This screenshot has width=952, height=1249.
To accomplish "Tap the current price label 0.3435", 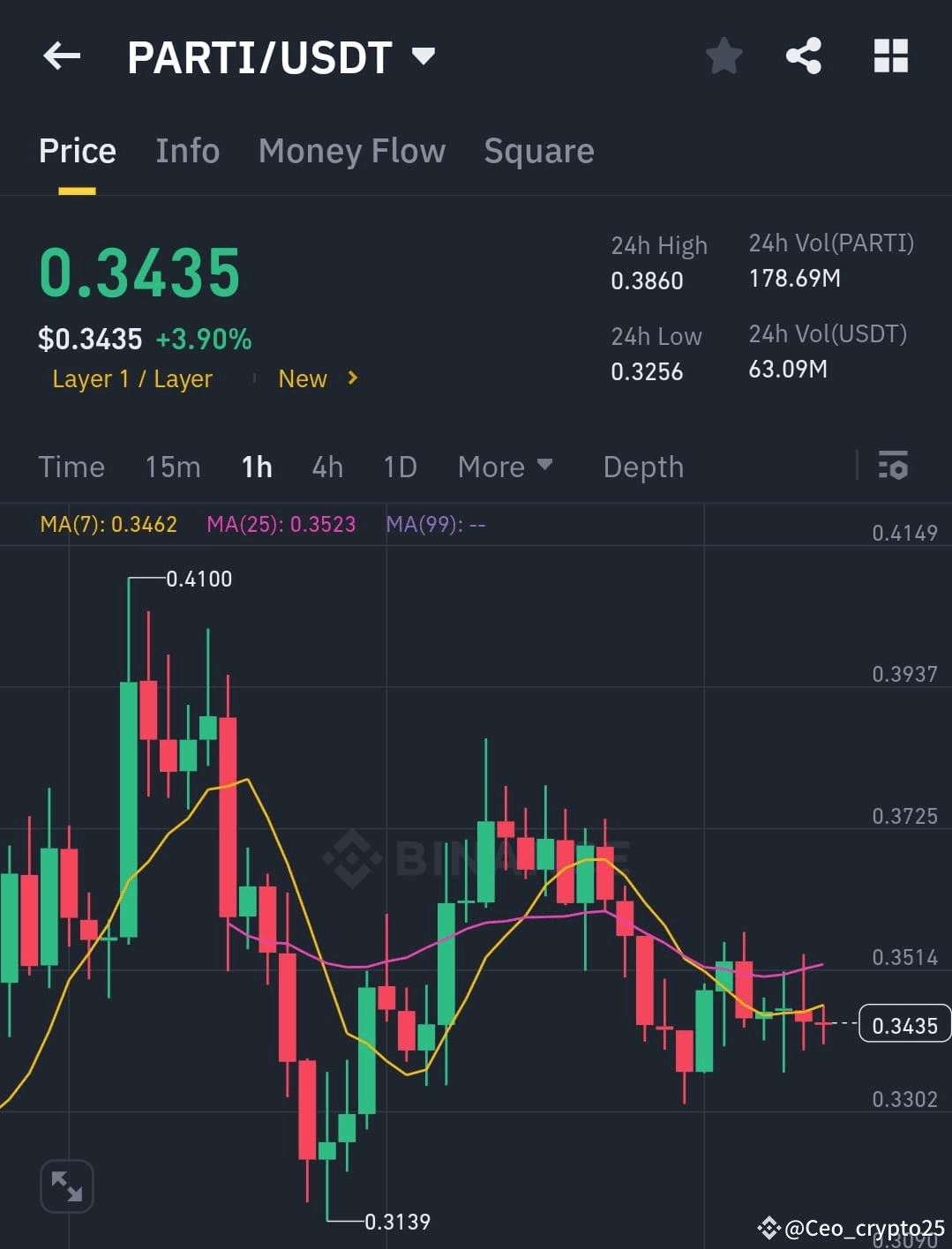I will tap(903, 1025).
